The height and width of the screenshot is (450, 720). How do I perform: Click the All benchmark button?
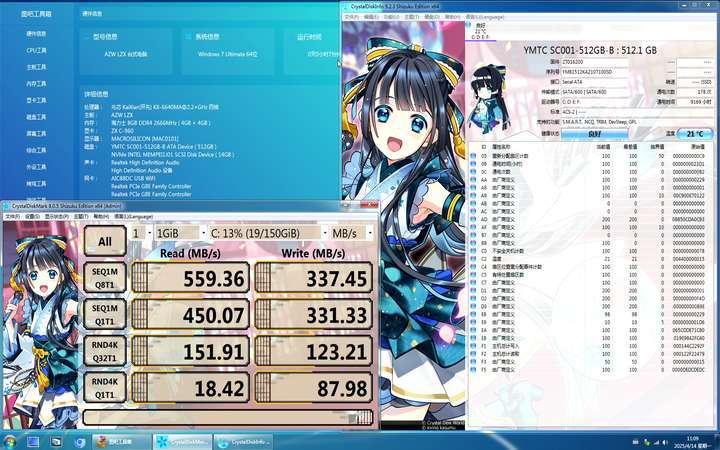click(x=105, y=241)
